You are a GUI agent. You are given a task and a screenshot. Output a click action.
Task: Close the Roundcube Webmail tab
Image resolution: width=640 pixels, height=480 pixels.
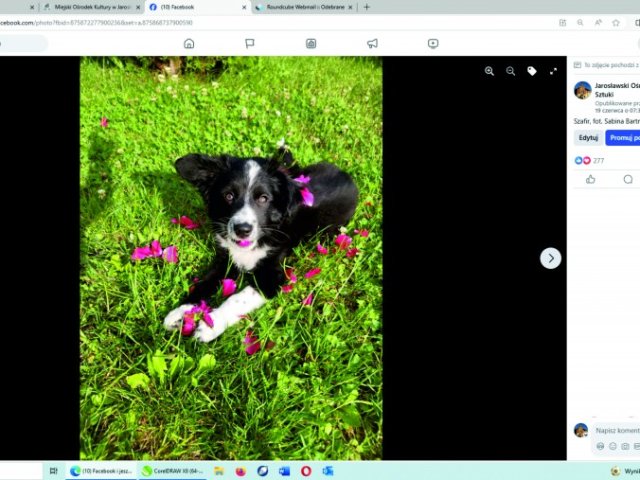(350, 7)
